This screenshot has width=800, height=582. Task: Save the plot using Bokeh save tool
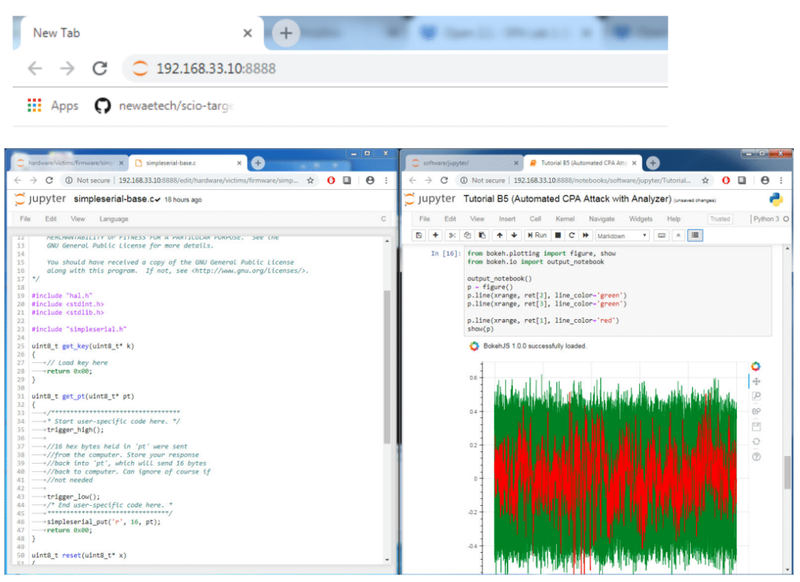tap(756, 426)
